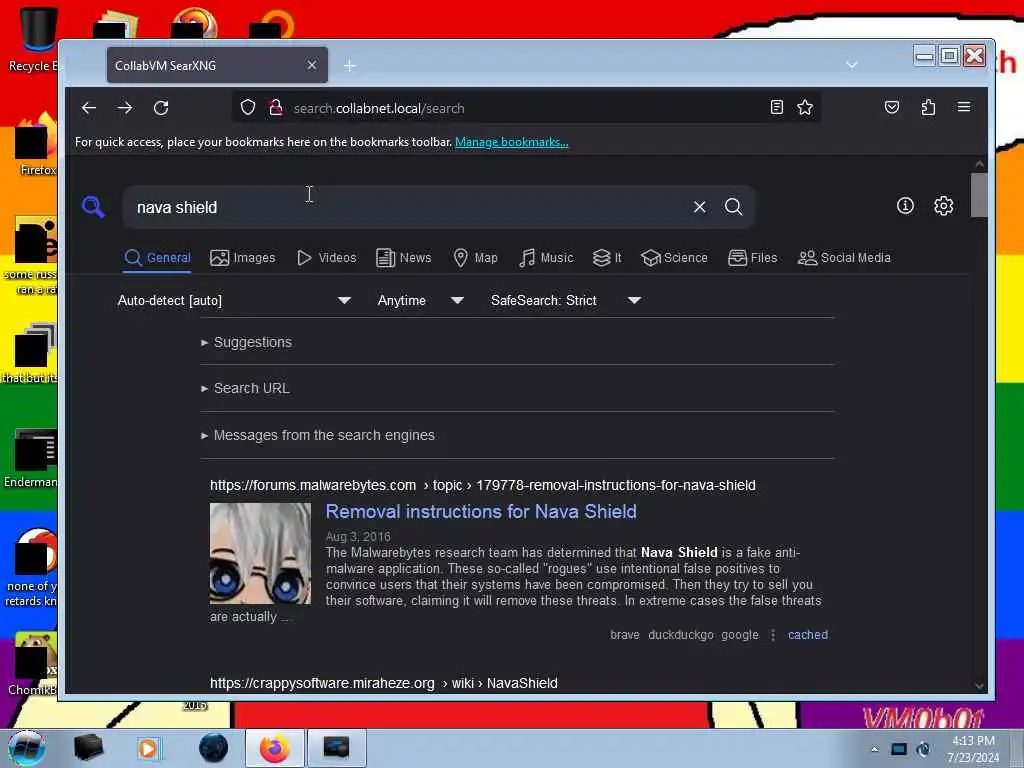
Task: Open SearXNG about info icon
Action: pyautogui.click(x=905, y=206)
